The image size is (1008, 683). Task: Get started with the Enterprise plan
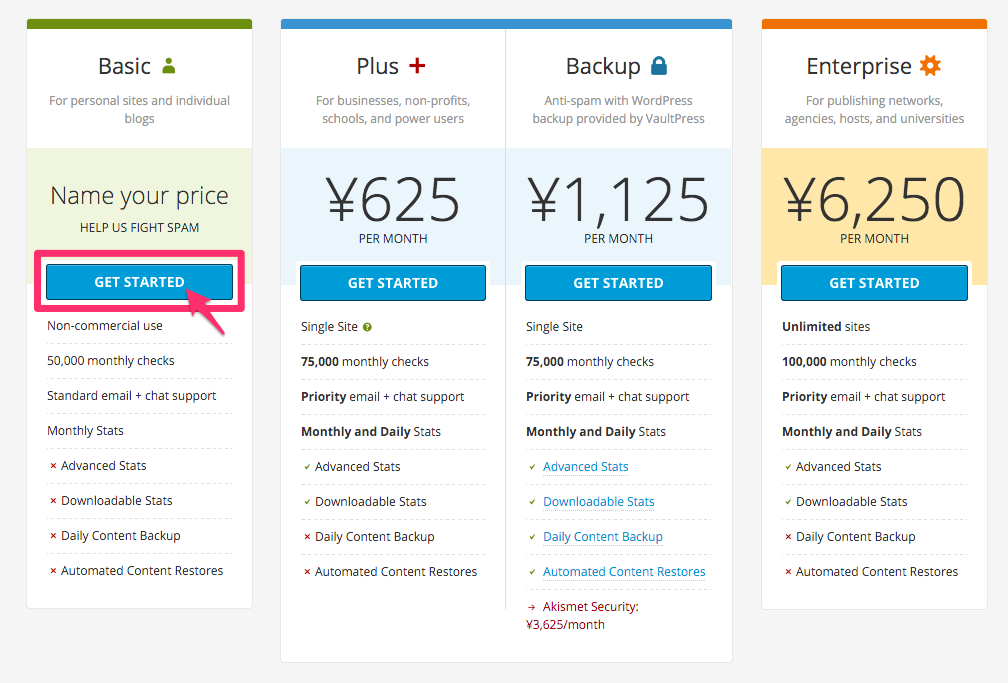[874, 283]
